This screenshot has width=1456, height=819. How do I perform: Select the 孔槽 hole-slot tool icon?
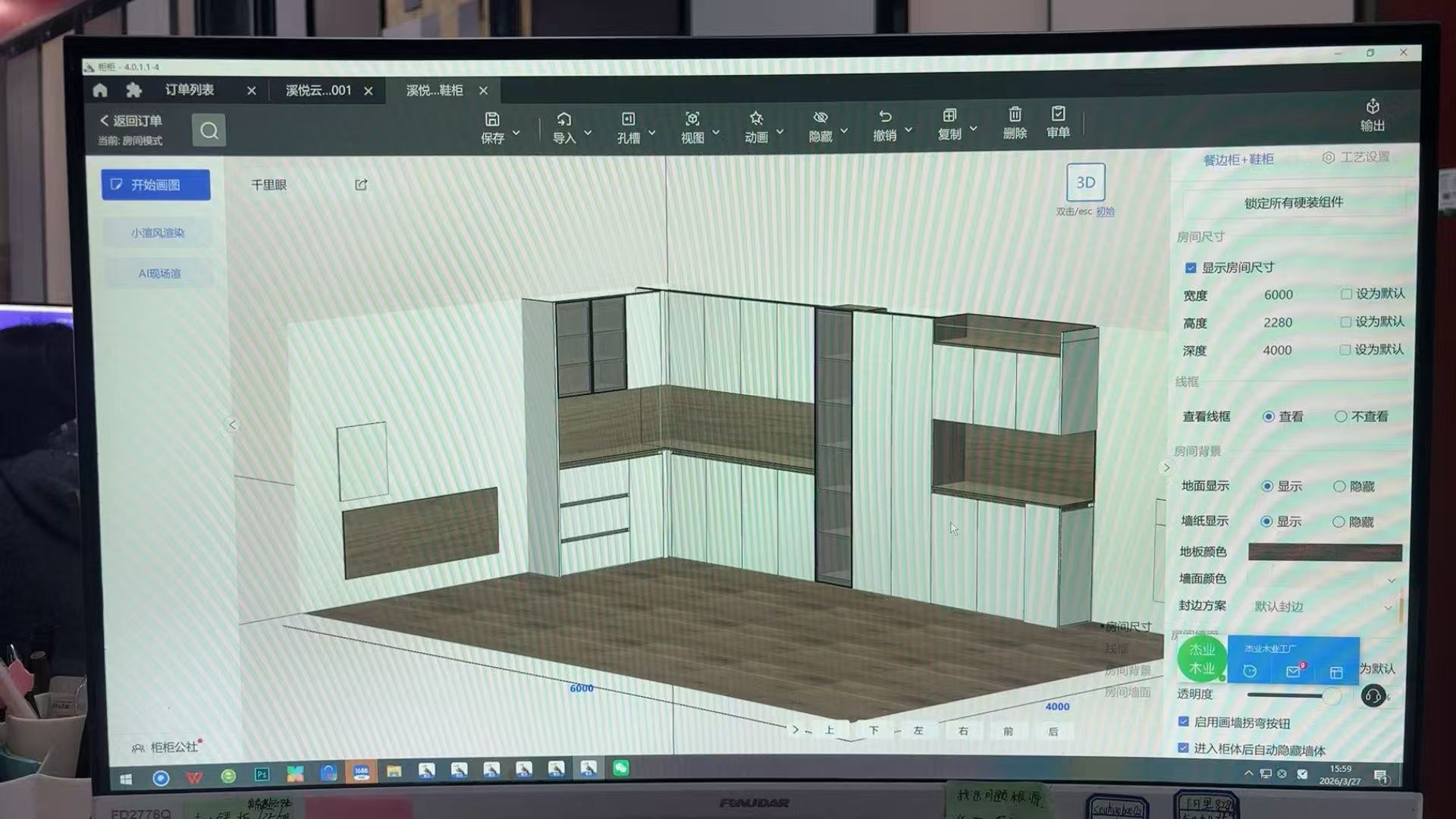click(x=628, y=120)
